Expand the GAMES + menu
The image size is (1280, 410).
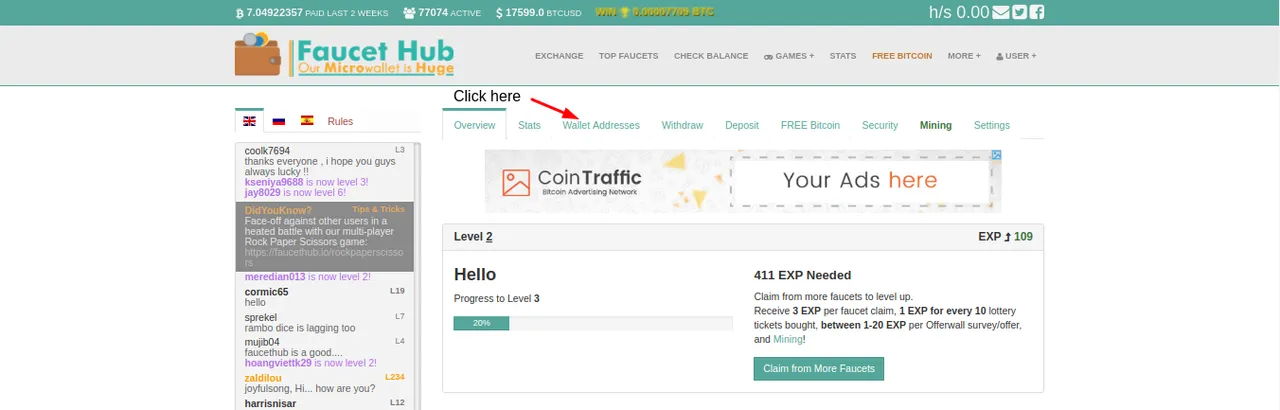pos(789,56)
